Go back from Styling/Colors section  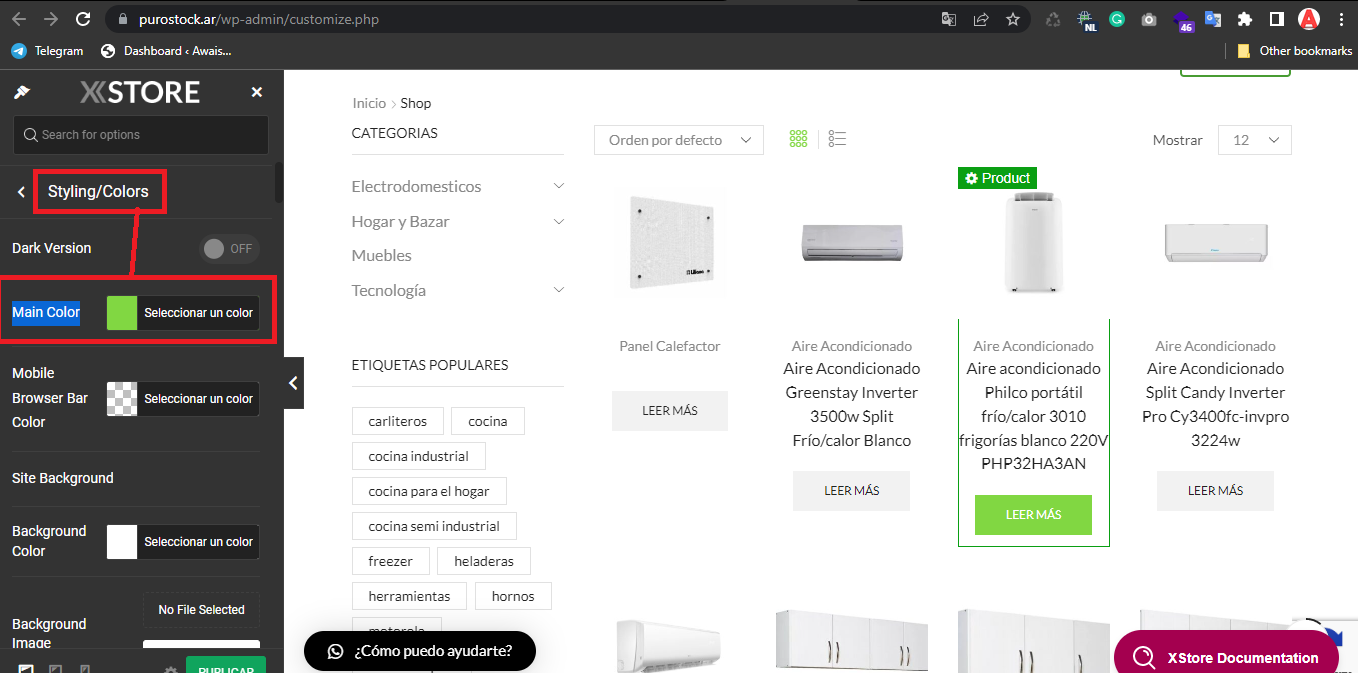point(21,192)
